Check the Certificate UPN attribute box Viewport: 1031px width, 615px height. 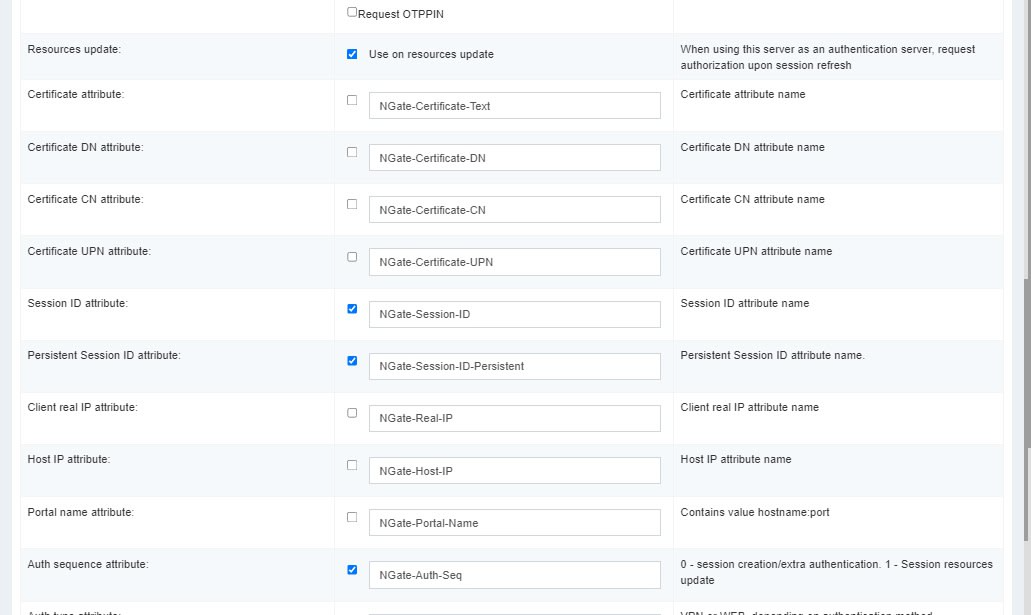pyautogui.click(x=352, y=257)
